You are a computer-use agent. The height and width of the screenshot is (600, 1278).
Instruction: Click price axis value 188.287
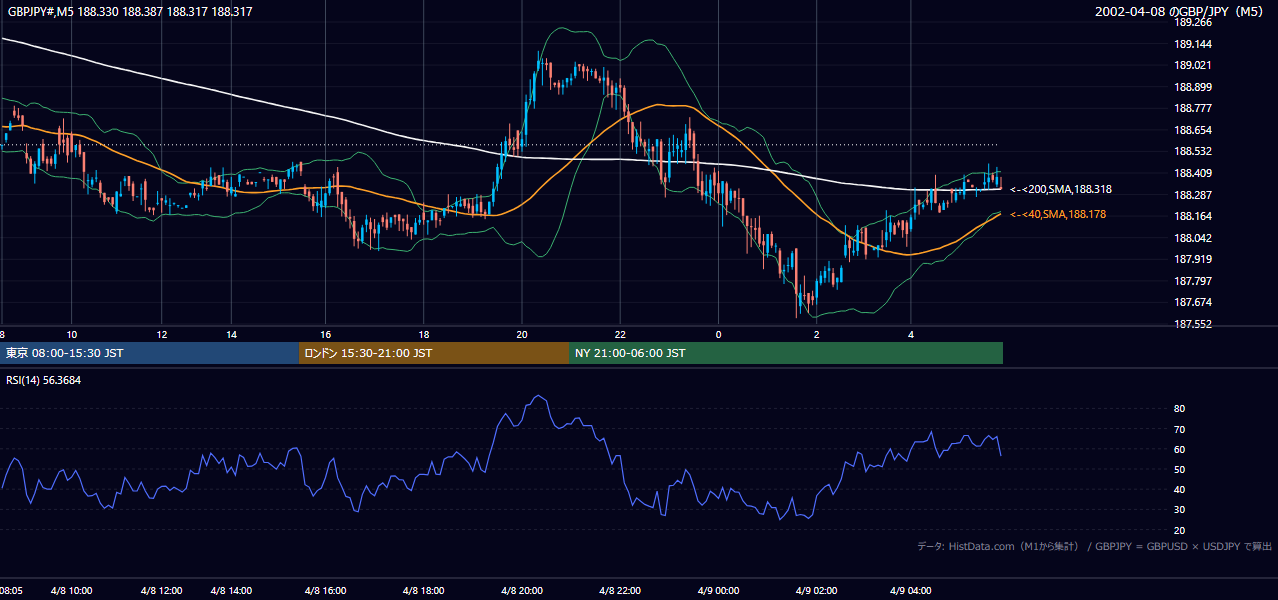(1193, 195)
